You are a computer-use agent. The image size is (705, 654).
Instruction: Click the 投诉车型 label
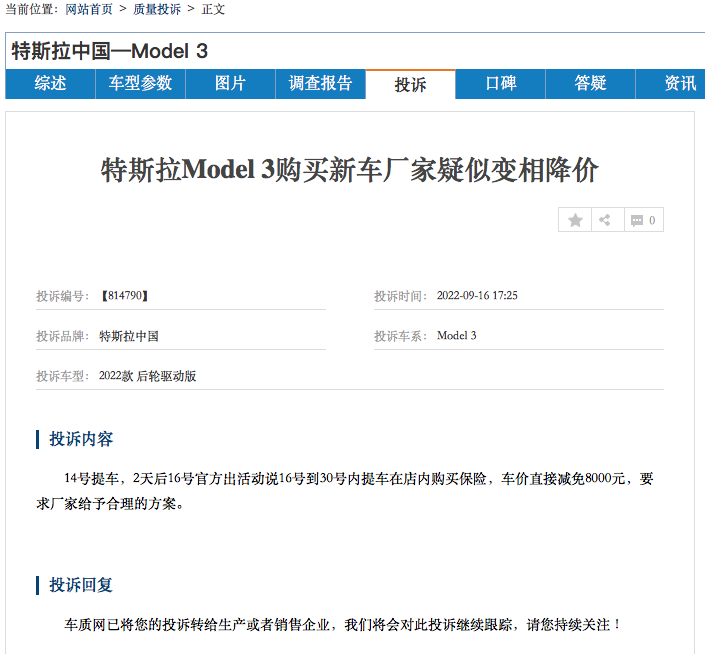pos(62,376)
